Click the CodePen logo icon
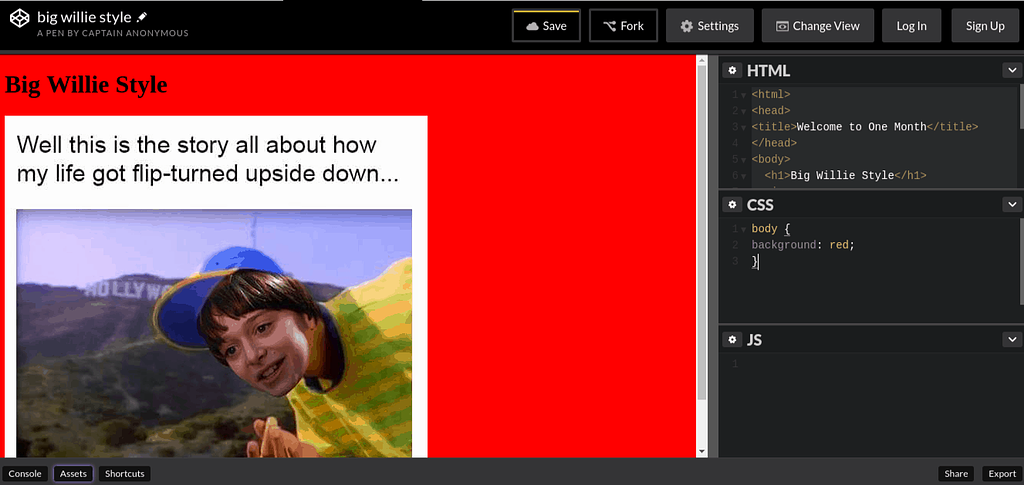The width and height of the screenshot is (1024, 485). [x=20, y=18]
